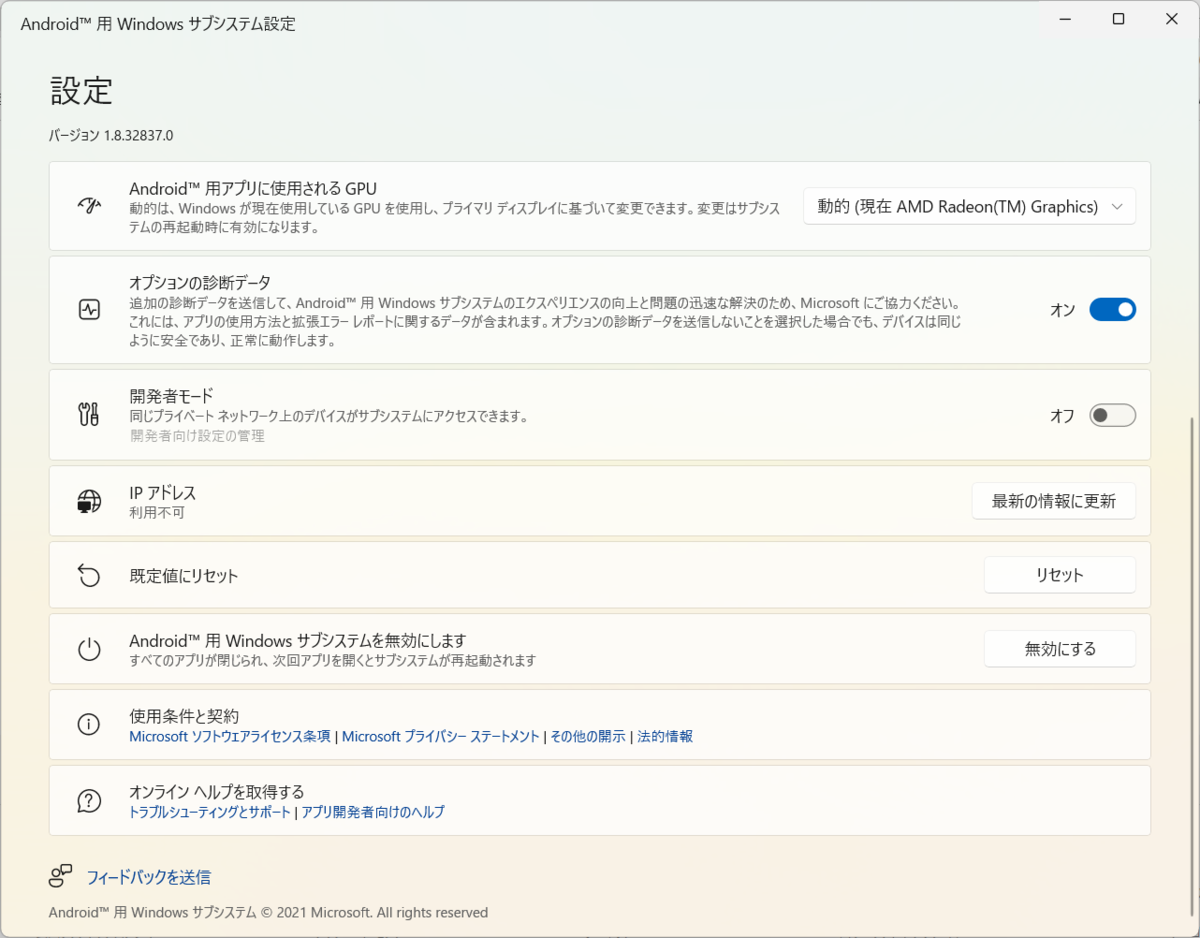Image resolution: width=1200 pixels, height=938 pixels.
Task: Click the developer mode tools icon
Action: [89, 415]
